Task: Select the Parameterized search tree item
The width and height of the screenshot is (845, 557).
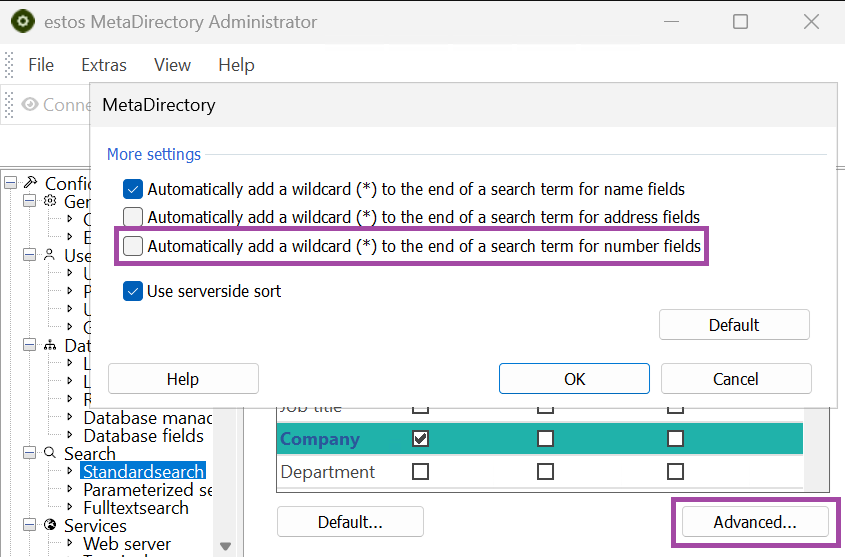Action: (148, 490)
